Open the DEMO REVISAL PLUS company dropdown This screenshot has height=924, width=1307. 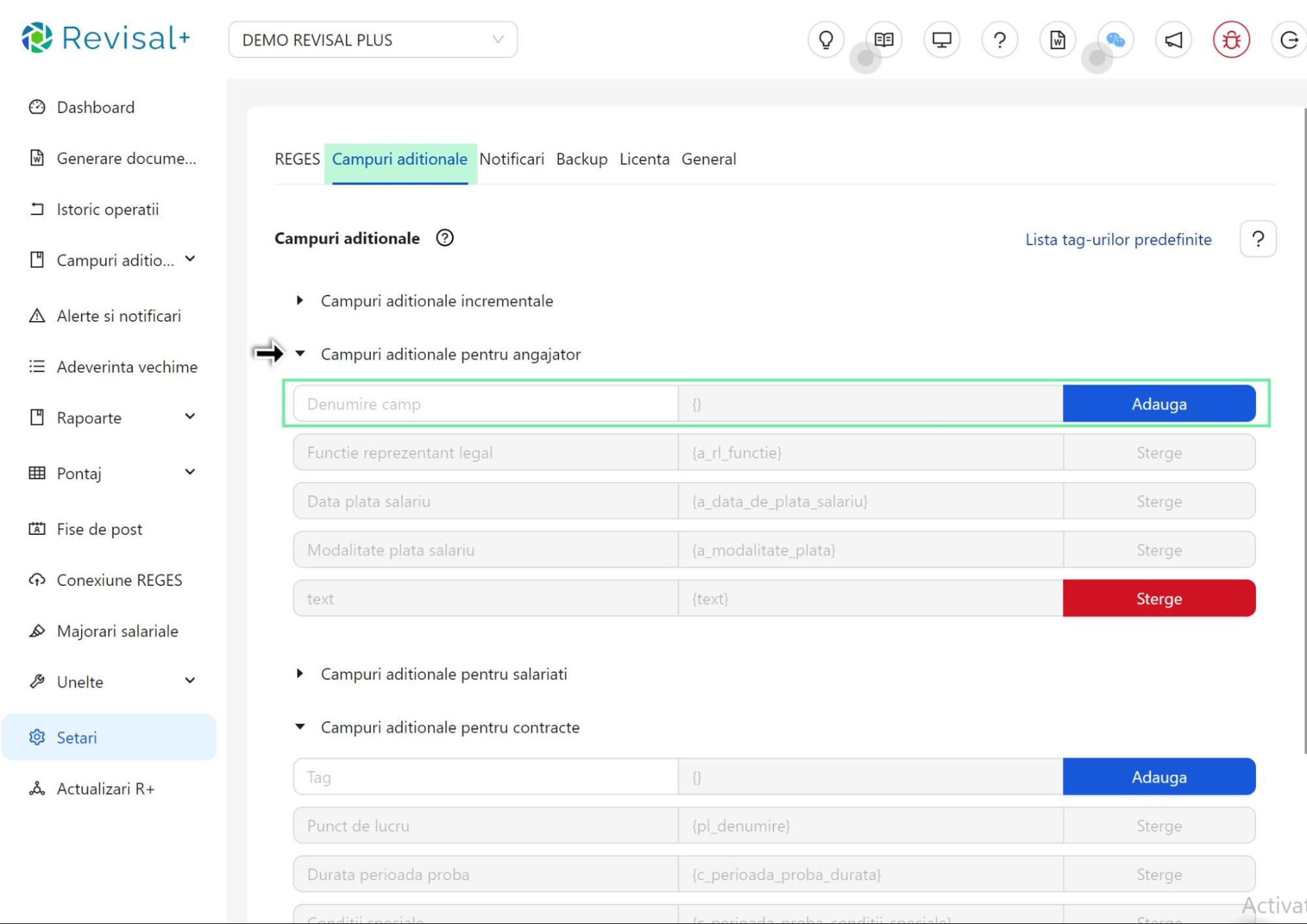tap(373, 40)
